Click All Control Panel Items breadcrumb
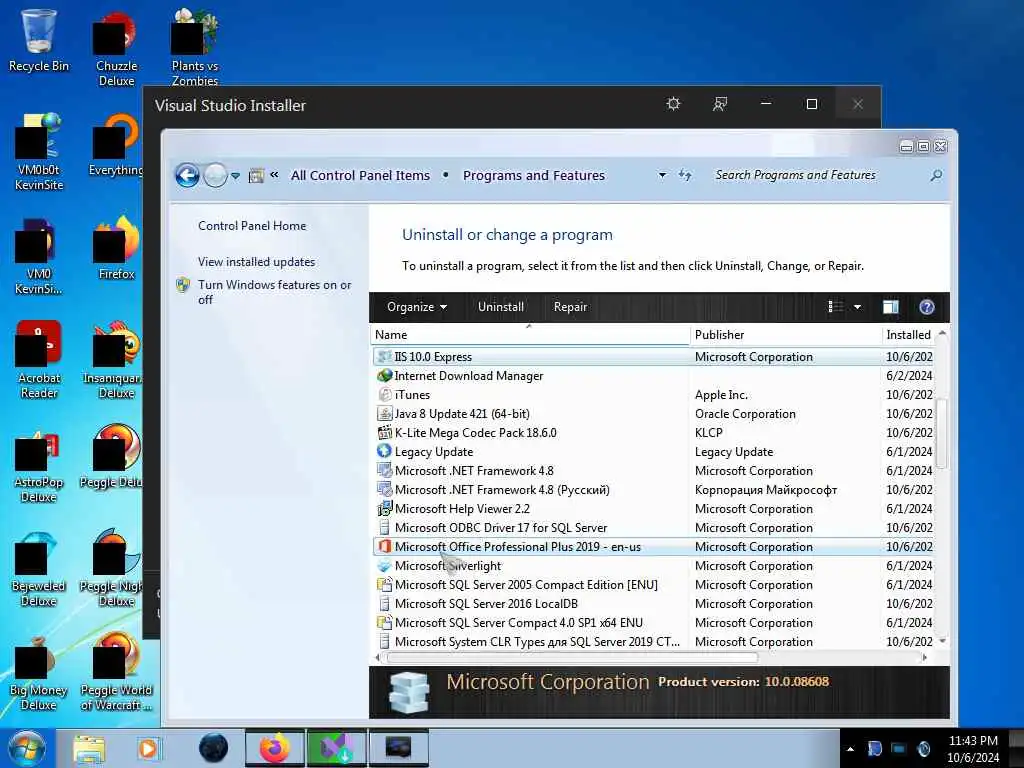Viewport: 1024px width, 768px height. (360, 175)
